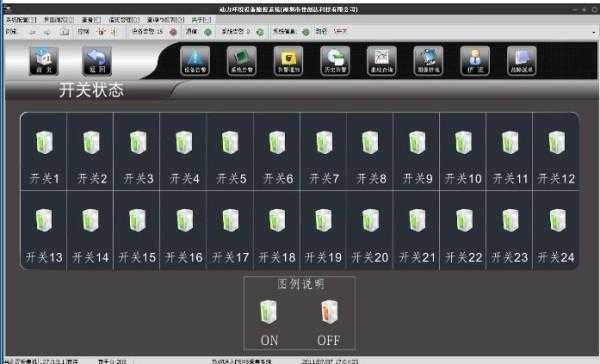Click the 开关24 switch icon
The image size is (600, 364).
[x=558, y=220]
